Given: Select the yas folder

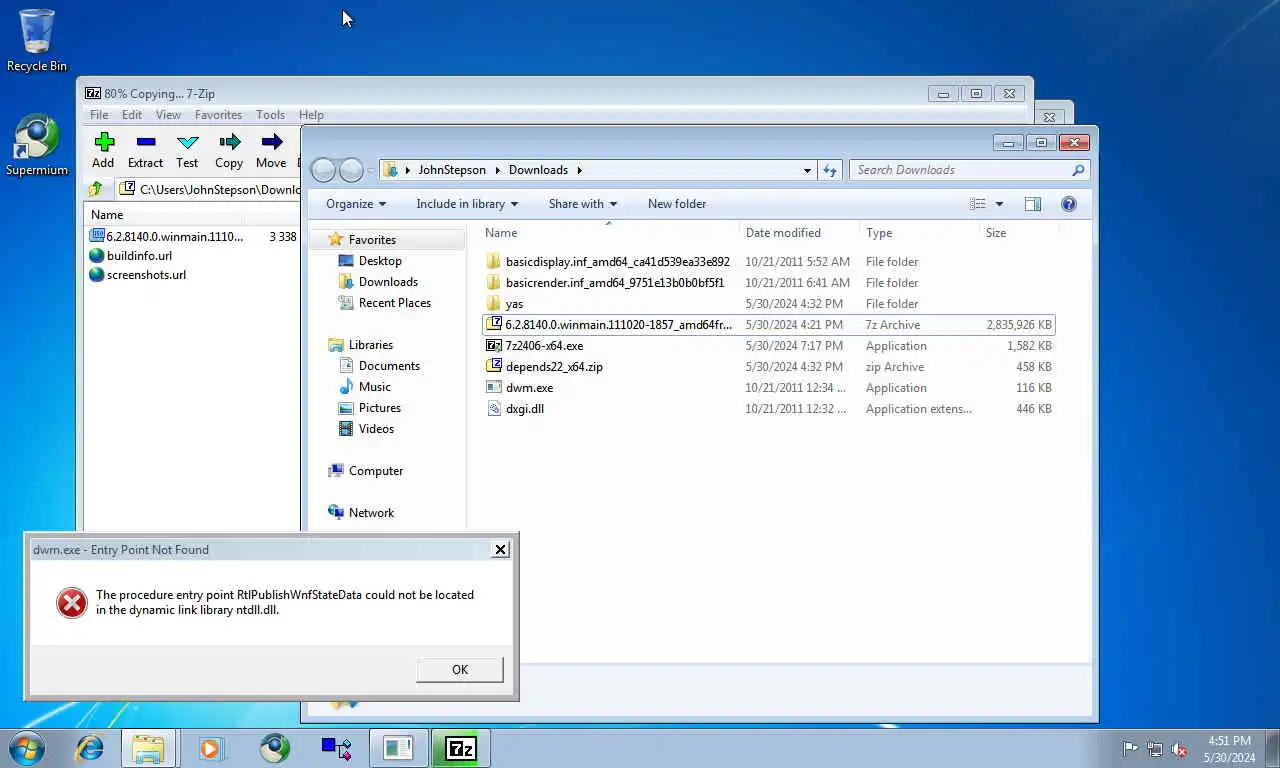Looking at the screenshot, I should point(514,304).
